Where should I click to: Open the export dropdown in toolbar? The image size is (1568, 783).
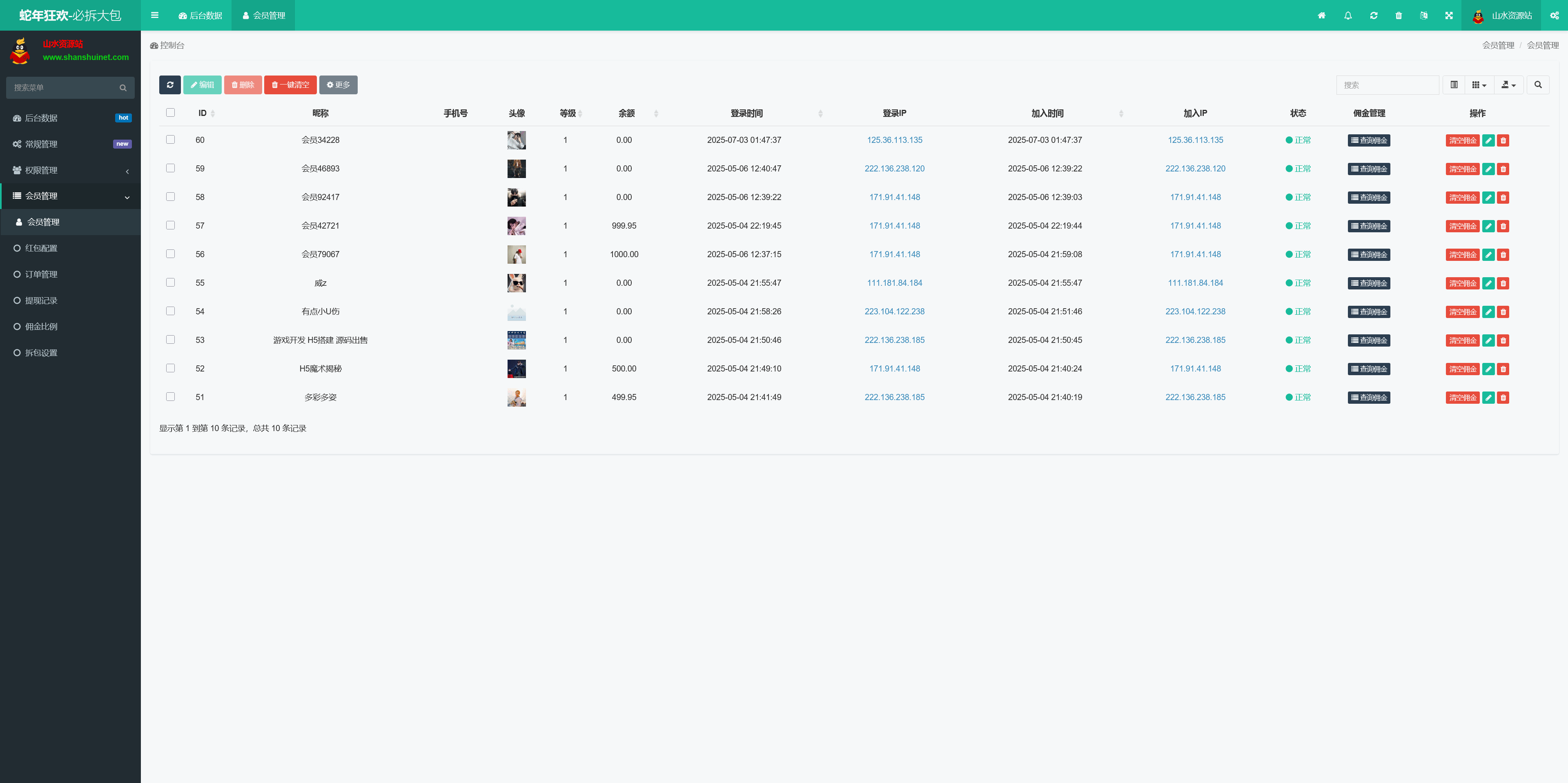click(x=1508, y=85)
